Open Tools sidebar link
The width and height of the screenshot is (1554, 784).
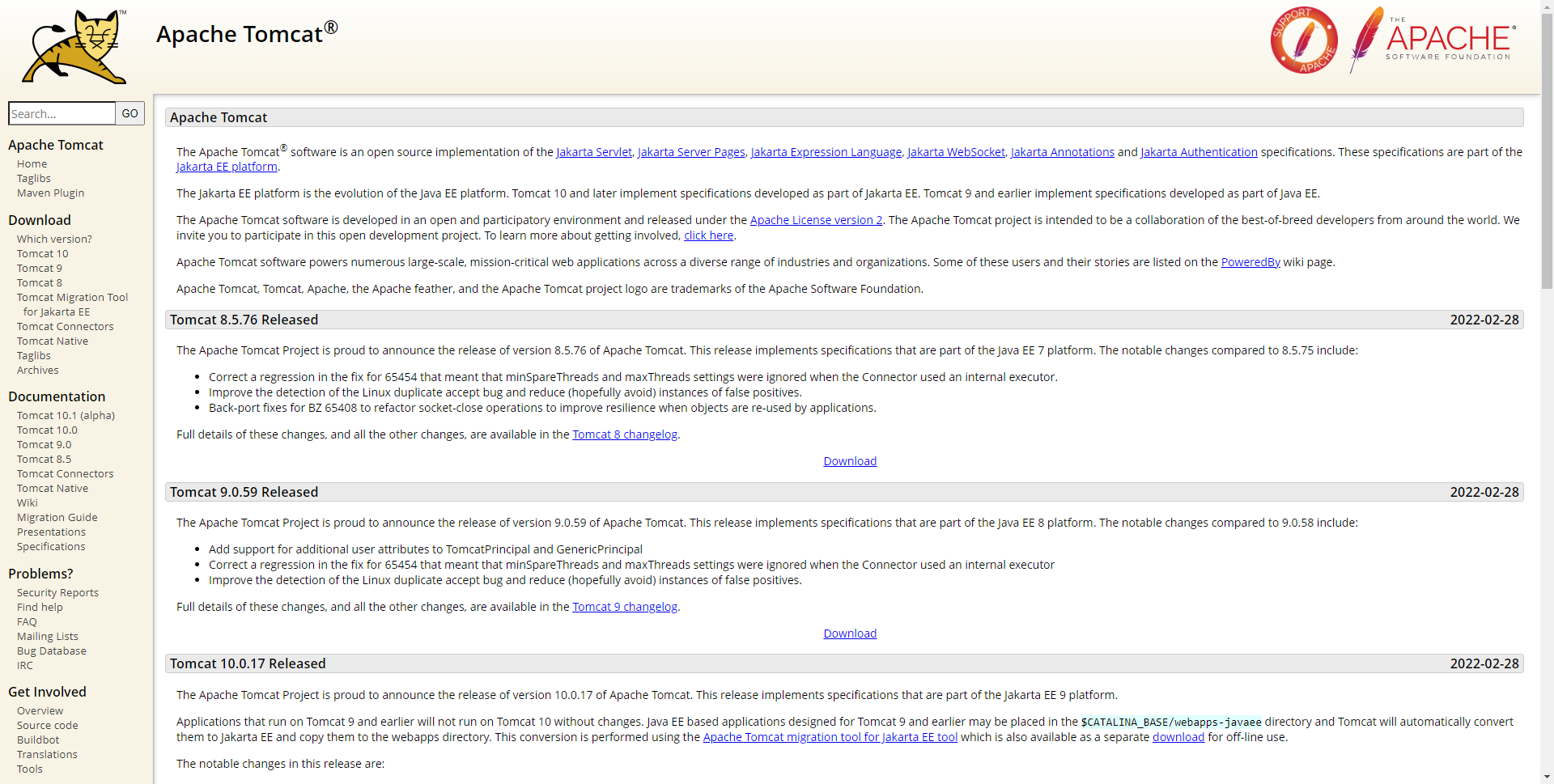29,769
